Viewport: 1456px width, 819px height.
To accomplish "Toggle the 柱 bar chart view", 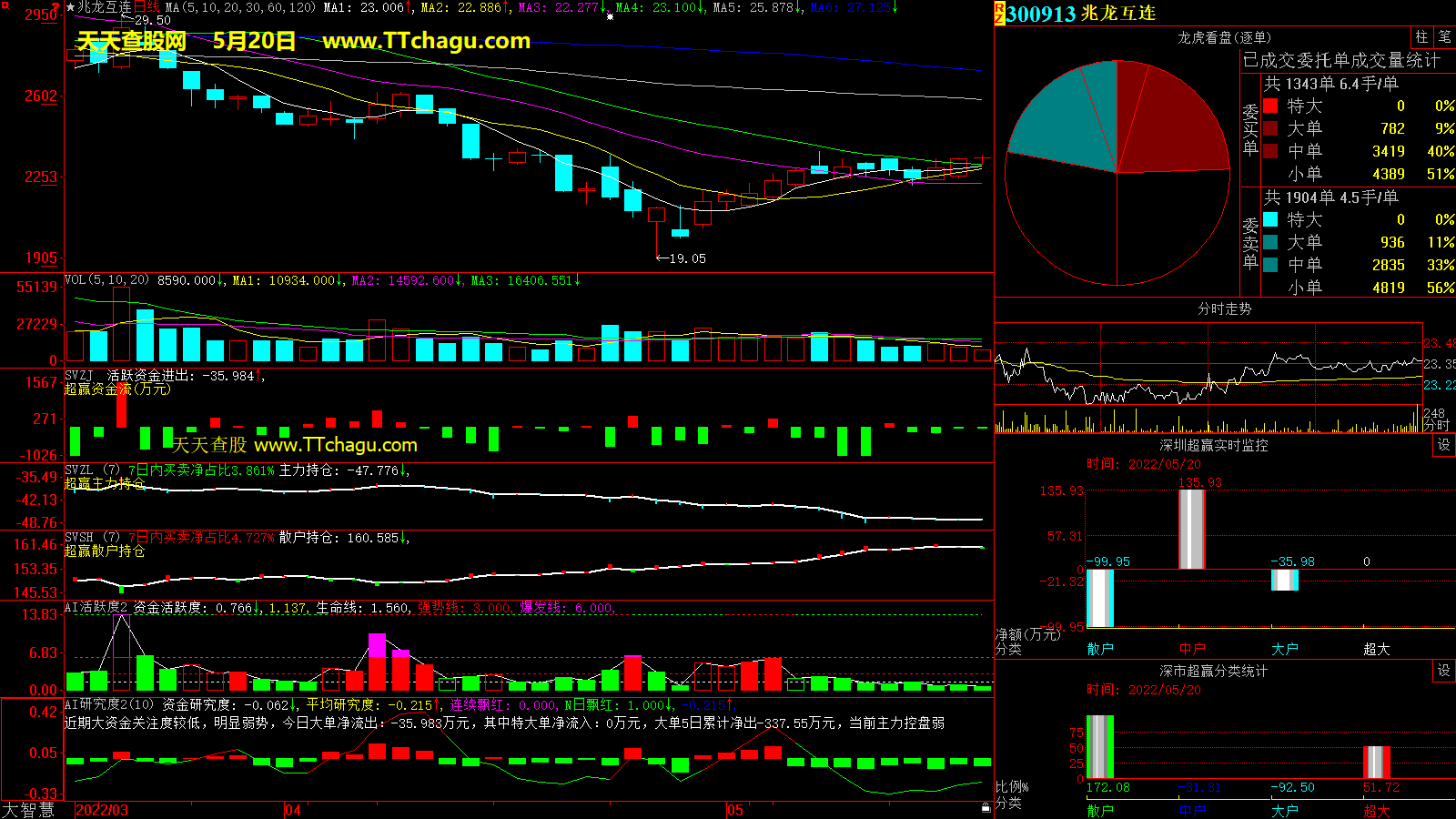I will tap(1421, 36).
